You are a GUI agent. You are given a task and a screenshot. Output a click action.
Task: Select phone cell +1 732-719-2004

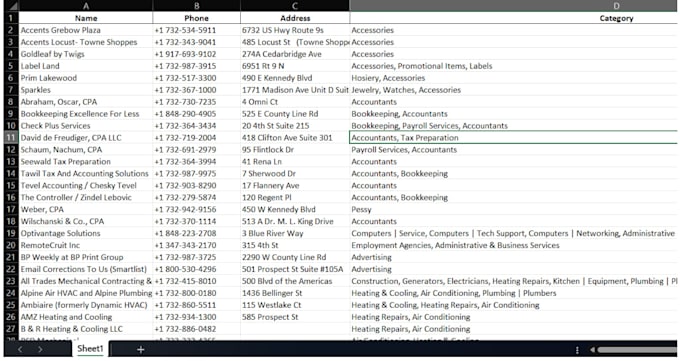point(196,138)
